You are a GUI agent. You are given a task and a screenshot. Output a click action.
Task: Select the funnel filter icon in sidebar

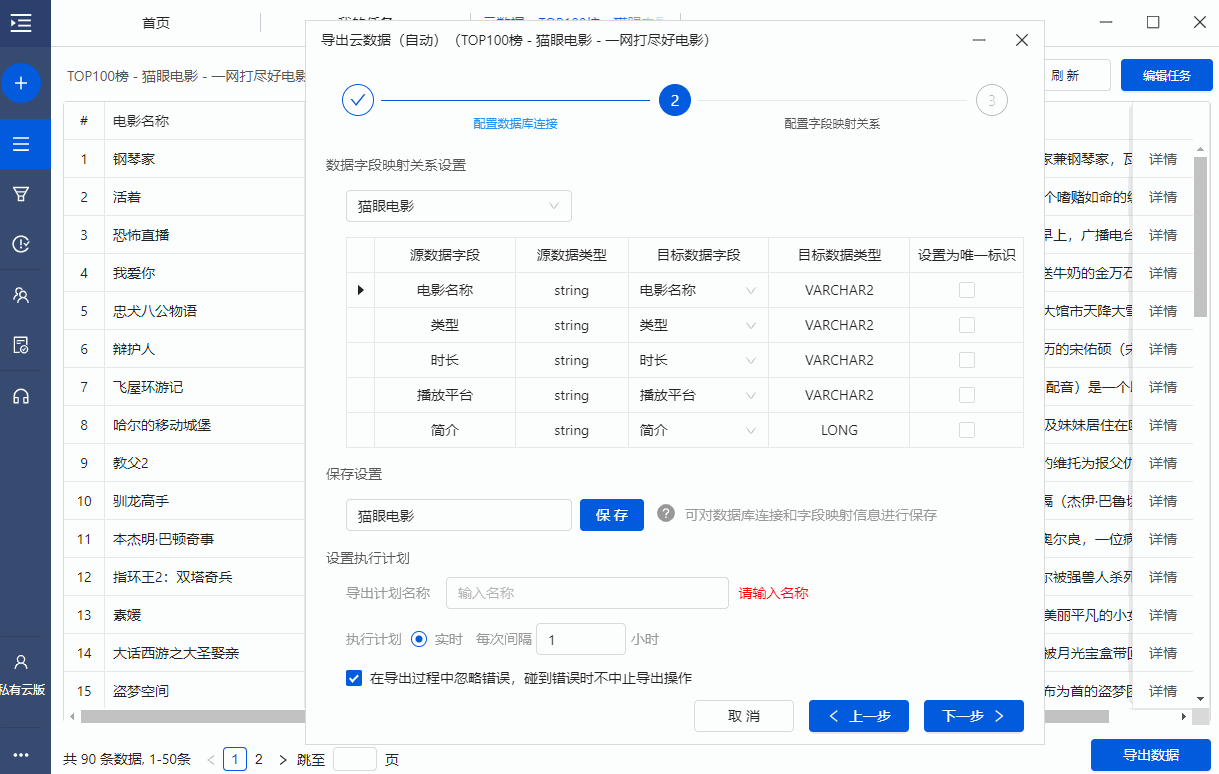21,193
